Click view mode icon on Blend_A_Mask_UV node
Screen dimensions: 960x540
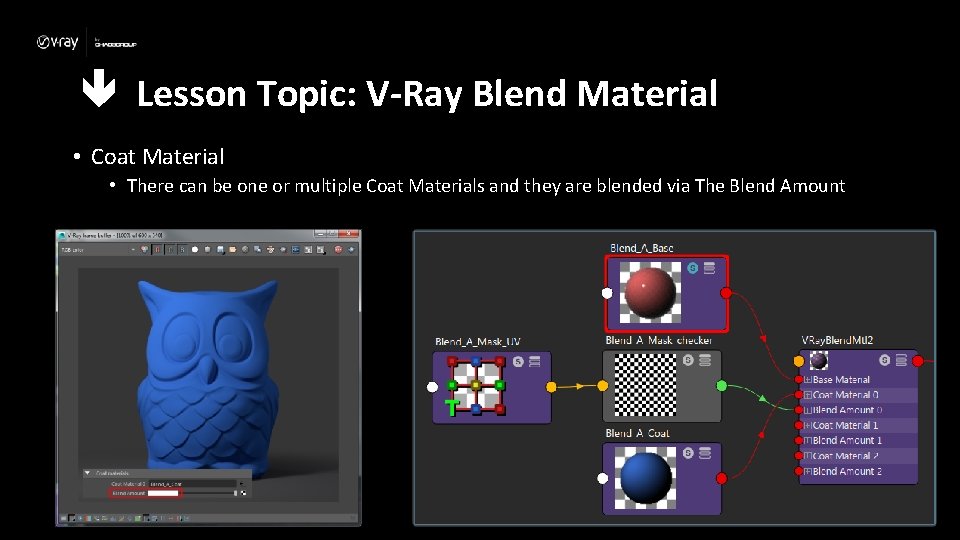(x=535, y=361)
